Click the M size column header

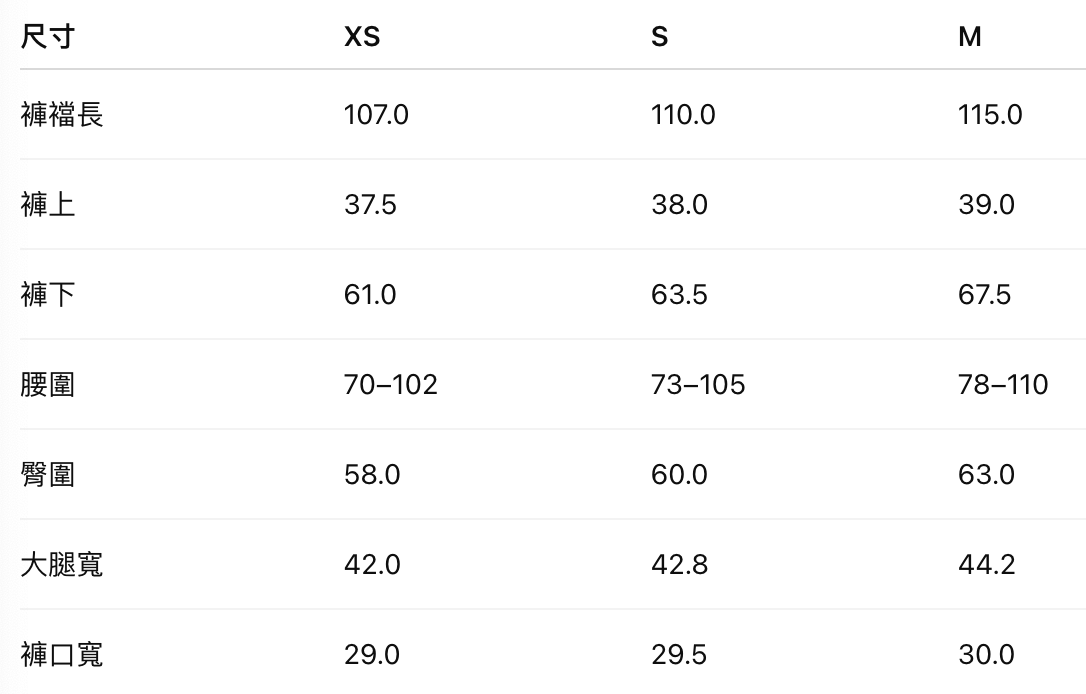coord(970,37)
